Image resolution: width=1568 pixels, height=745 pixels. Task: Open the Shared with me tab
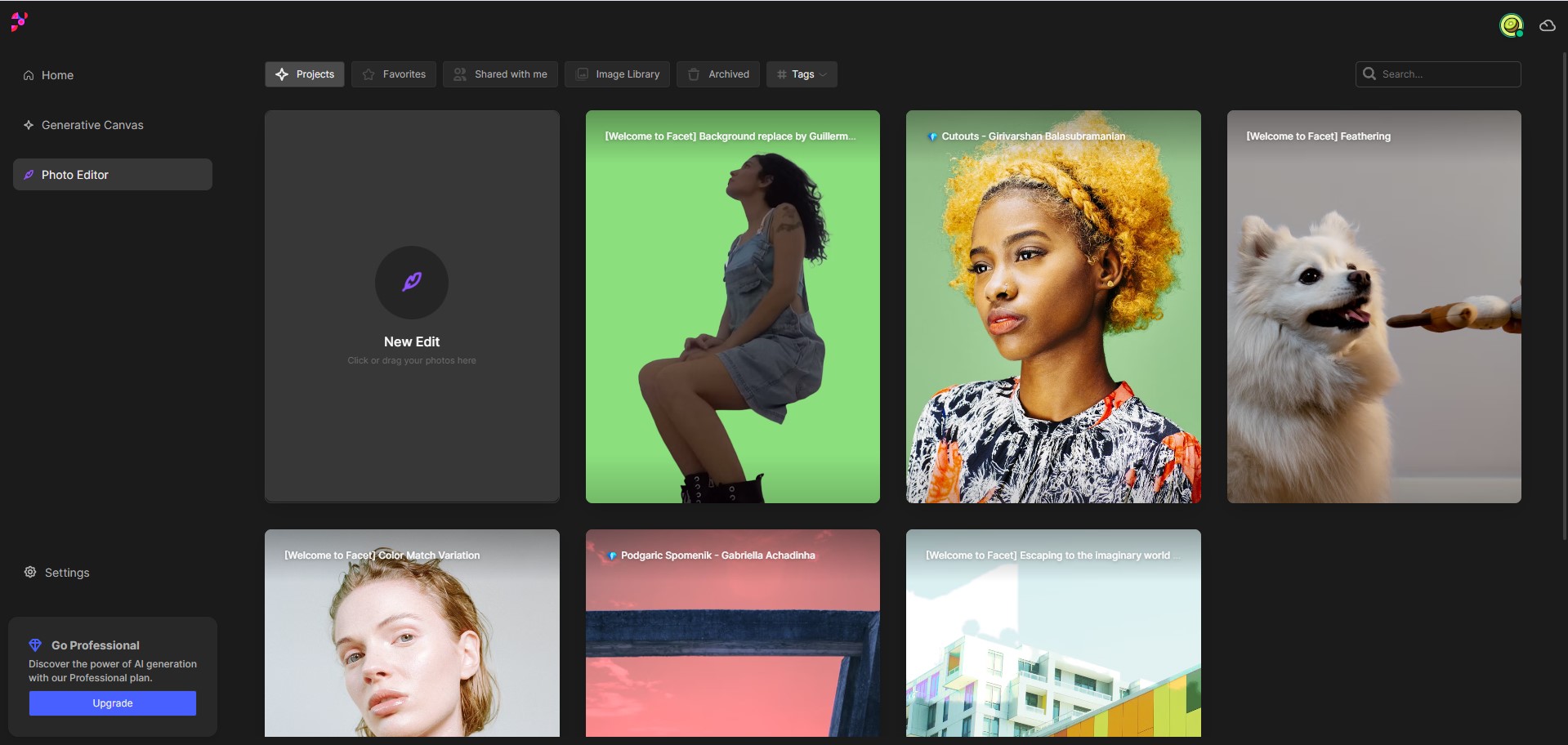(500, 74)
